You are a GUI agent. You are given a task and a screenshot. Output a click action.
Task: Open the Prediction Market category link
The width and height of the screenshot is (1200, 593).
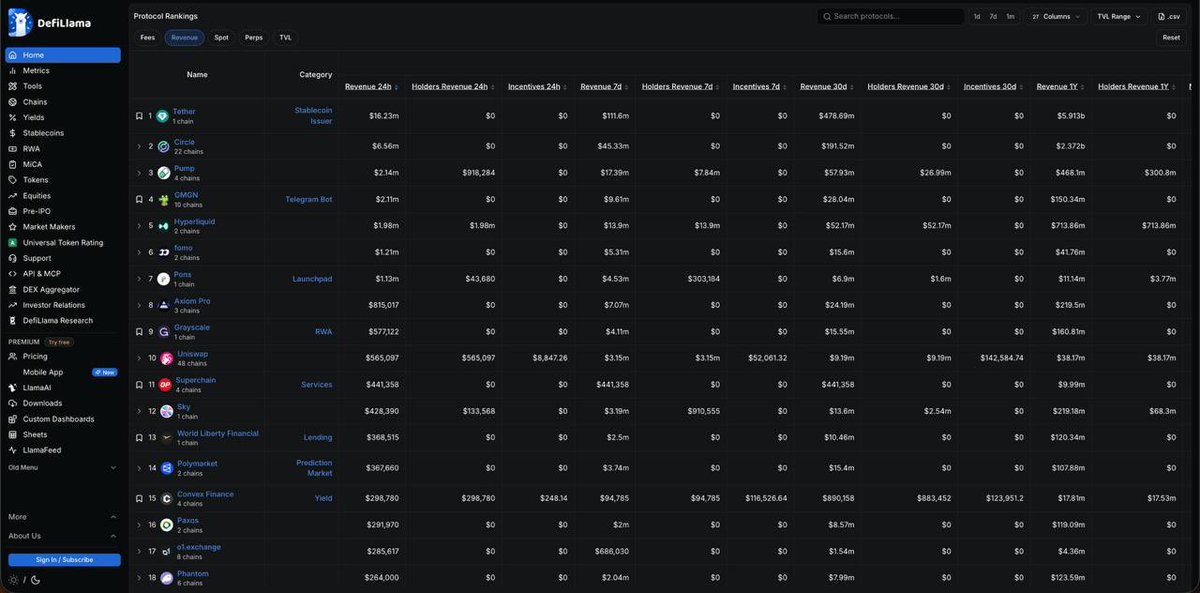(314, 468)
